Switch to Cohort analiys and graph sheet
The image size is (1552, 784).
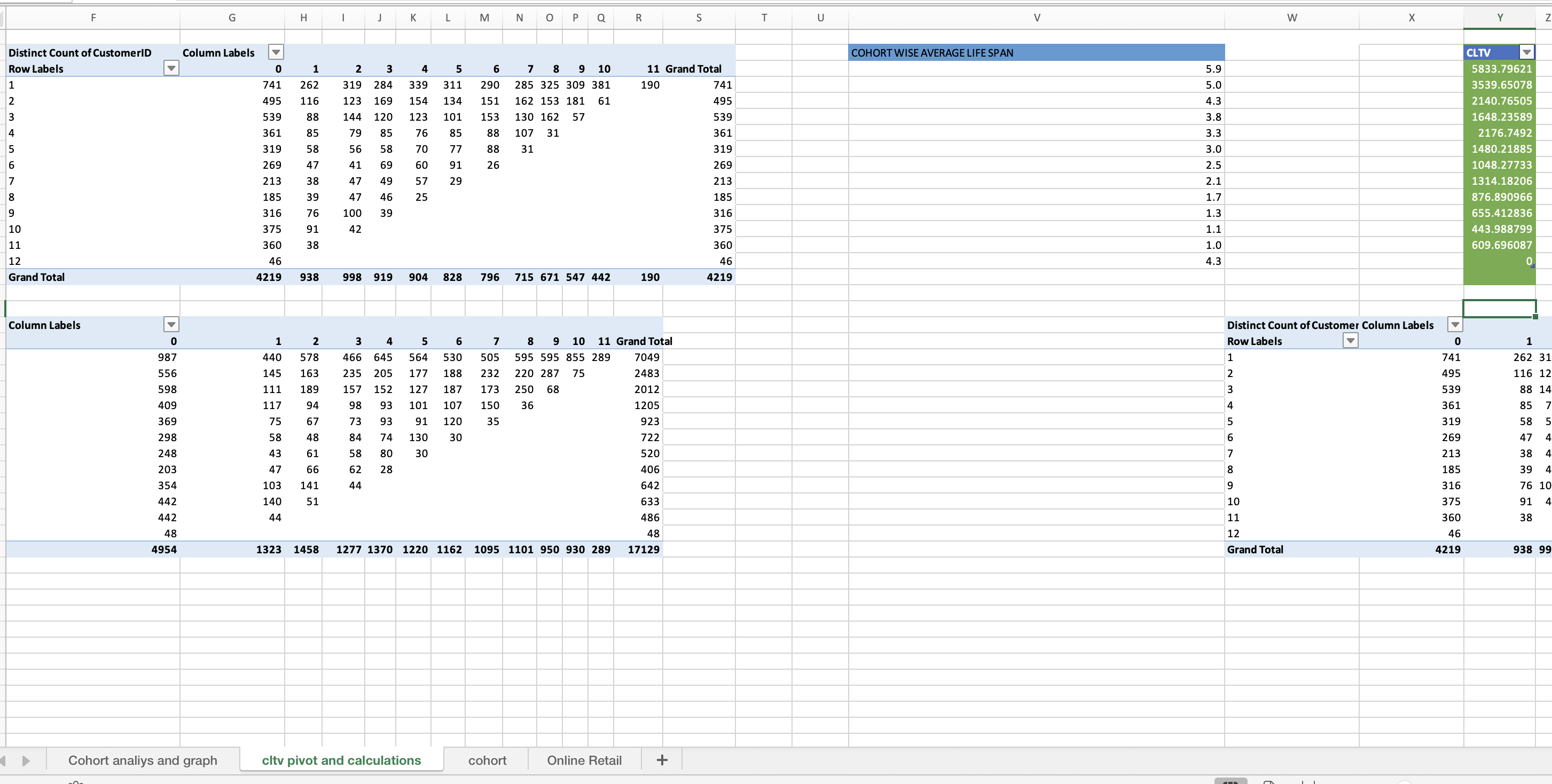tap(142, 760)
